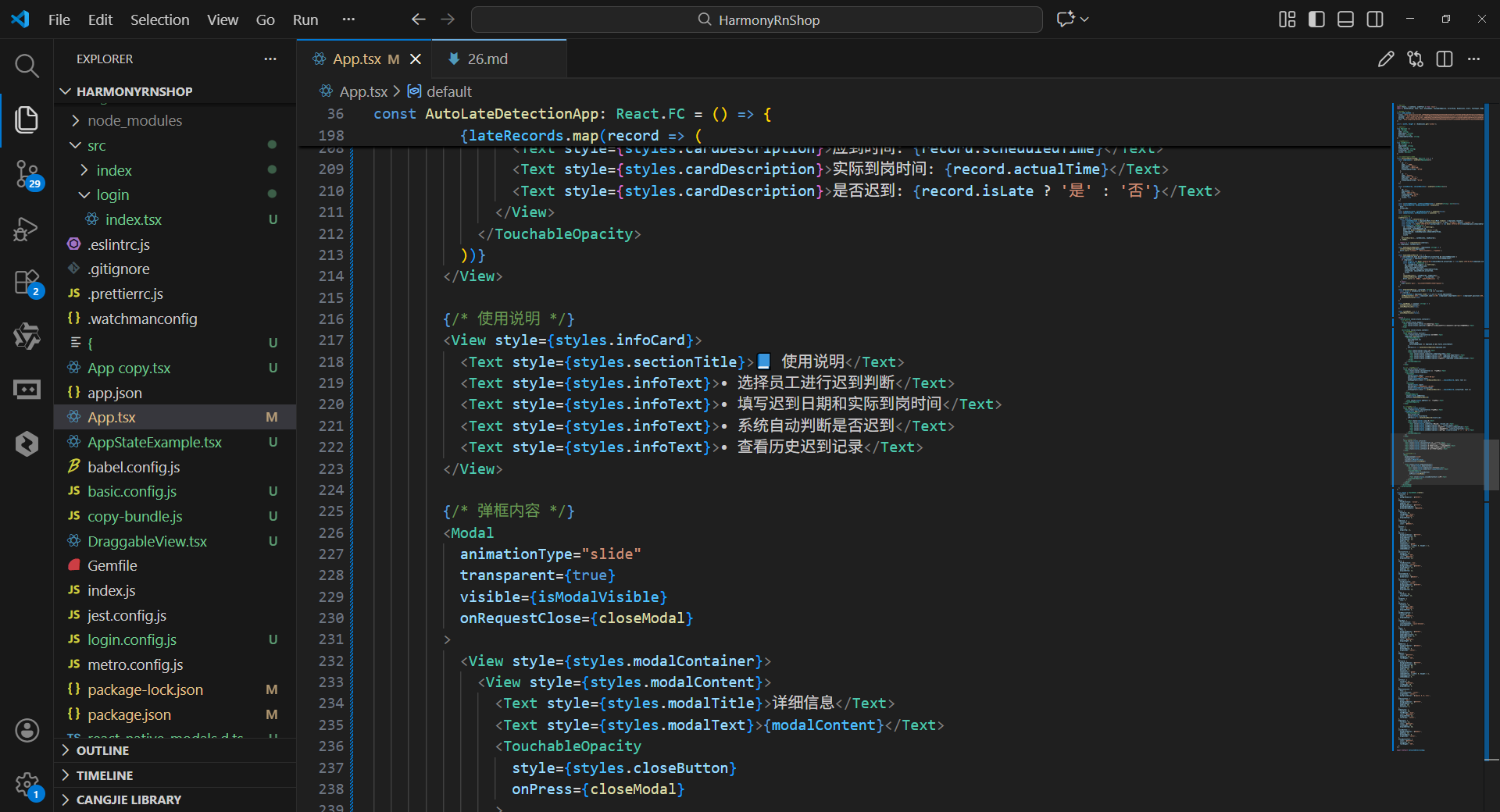Viewport: 1500px width, 812px height.
Task: Open the Search view in activity bar
Action: (x=27, y=66)
